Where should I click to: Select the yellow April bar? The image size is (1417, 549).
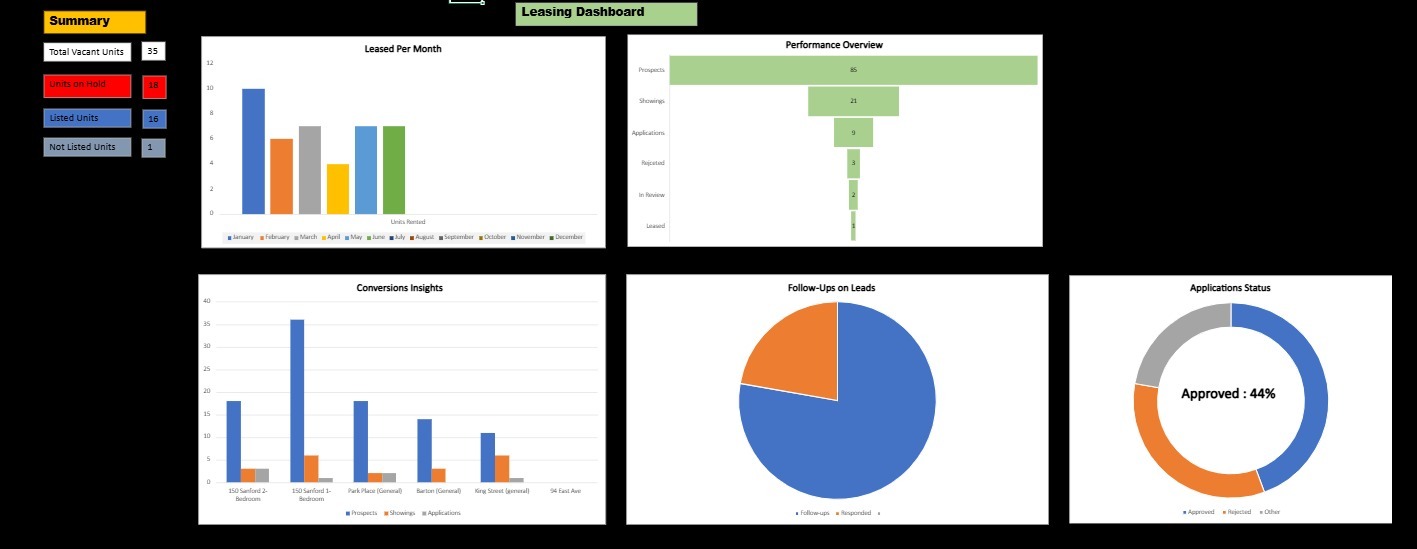coord(338,189)
